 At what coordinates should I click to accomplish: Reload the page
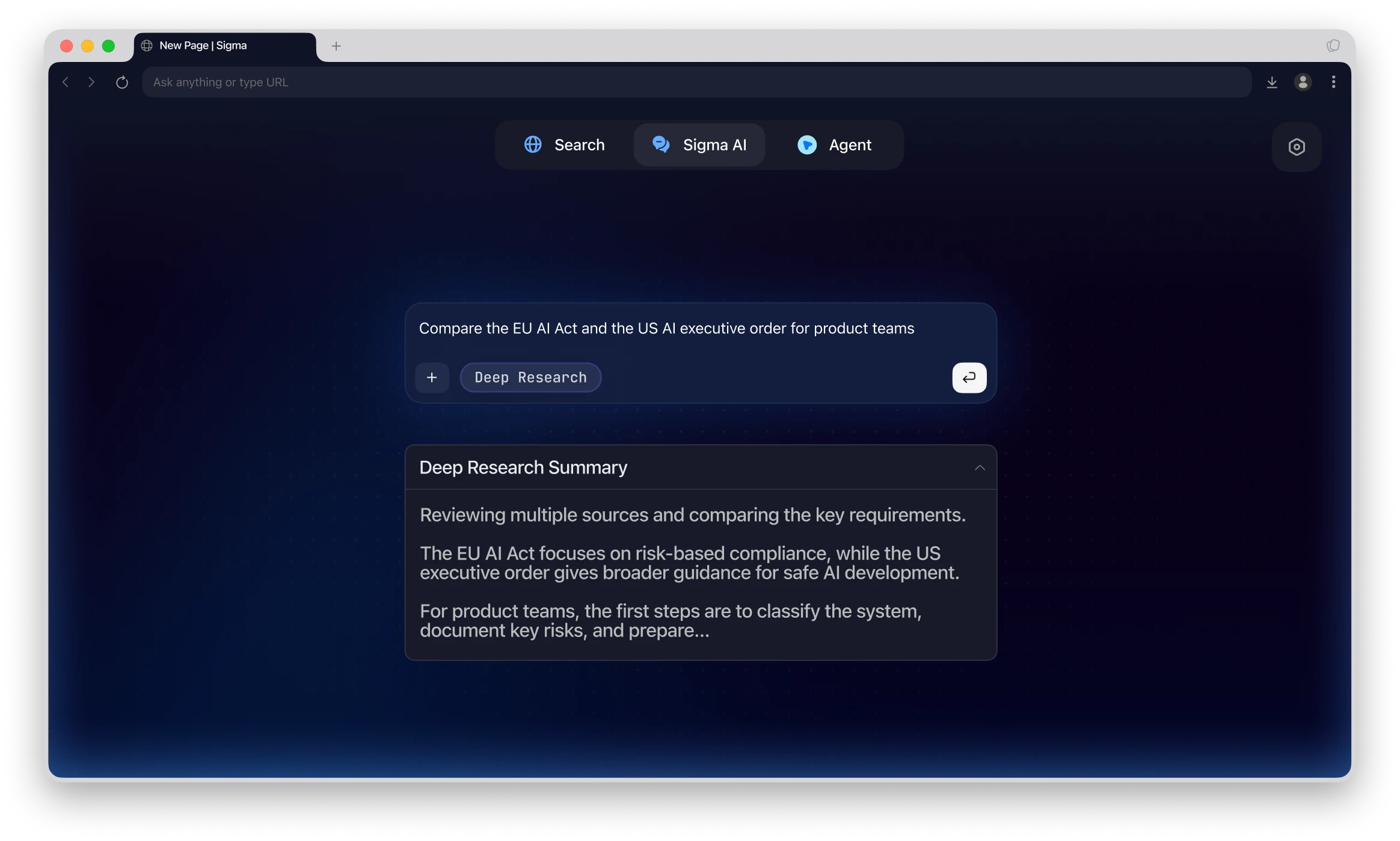(122, 82)
